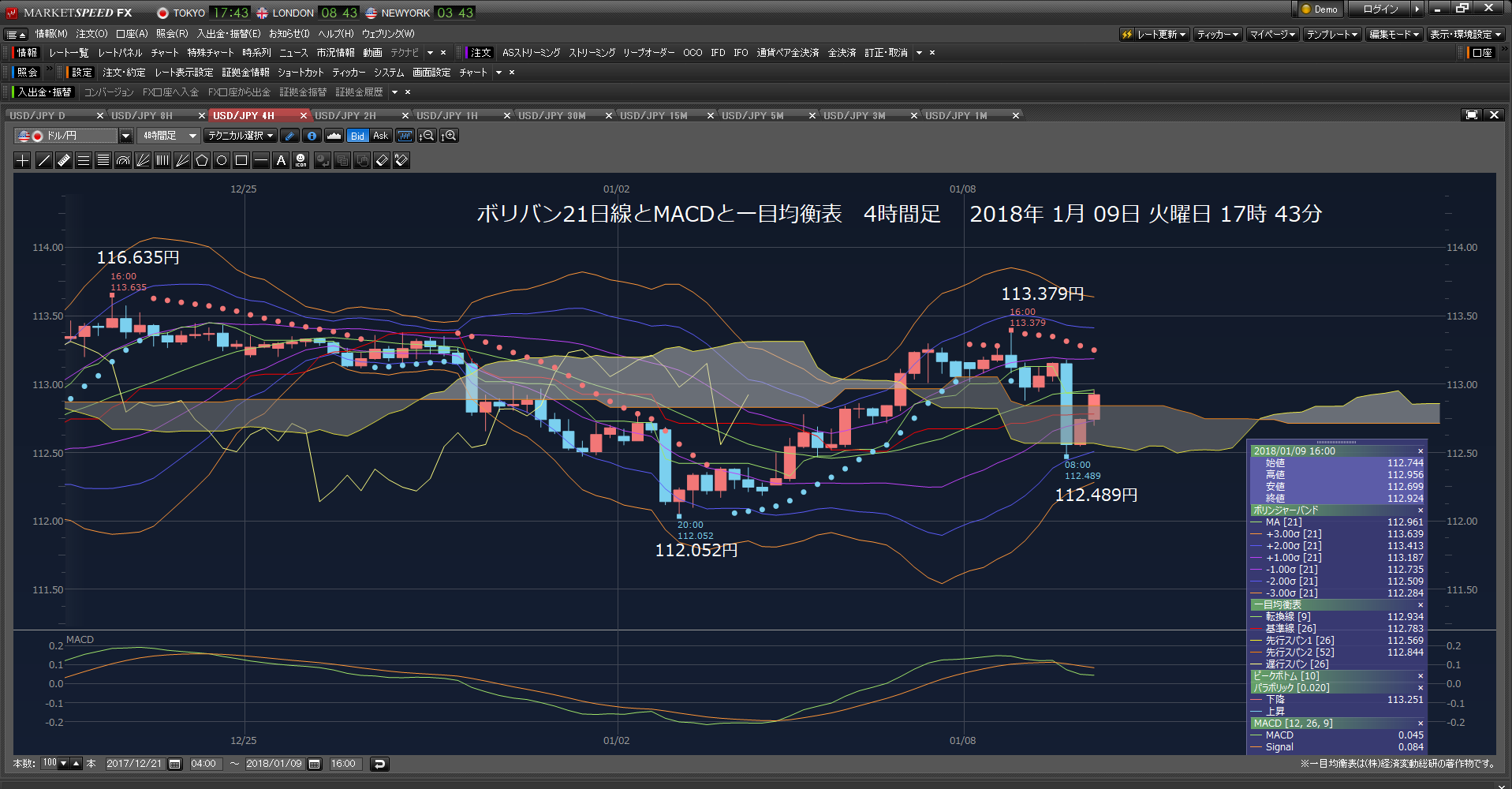The image size is (1512, 789).
Task: Click 全決済 in the order toolbar
Action: tap(842, 53)
